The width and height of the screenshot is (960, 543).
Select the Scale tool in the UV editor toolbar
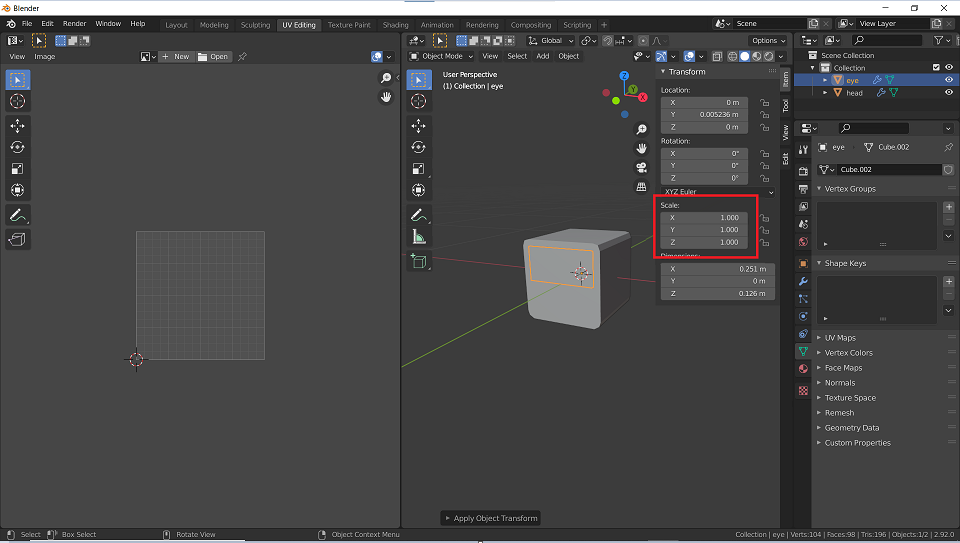point(17,169)
